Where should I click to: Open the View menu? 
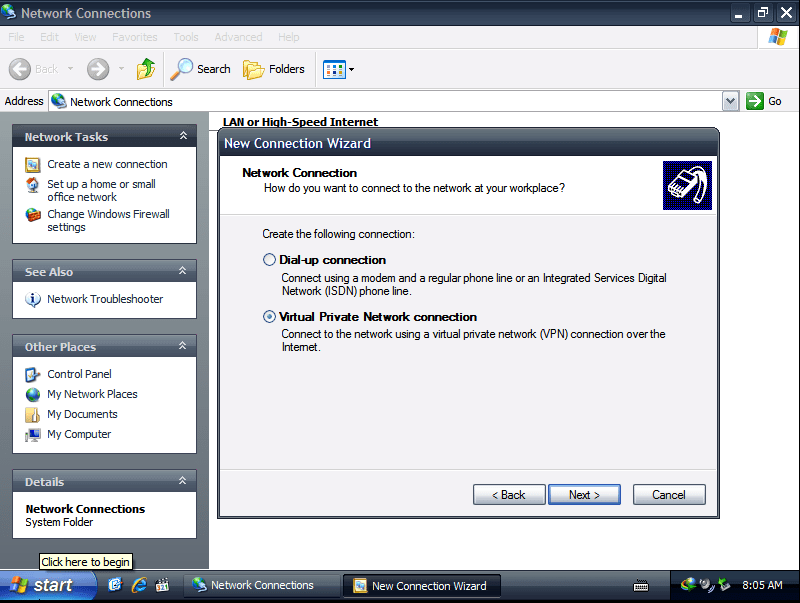pos(85,37)
